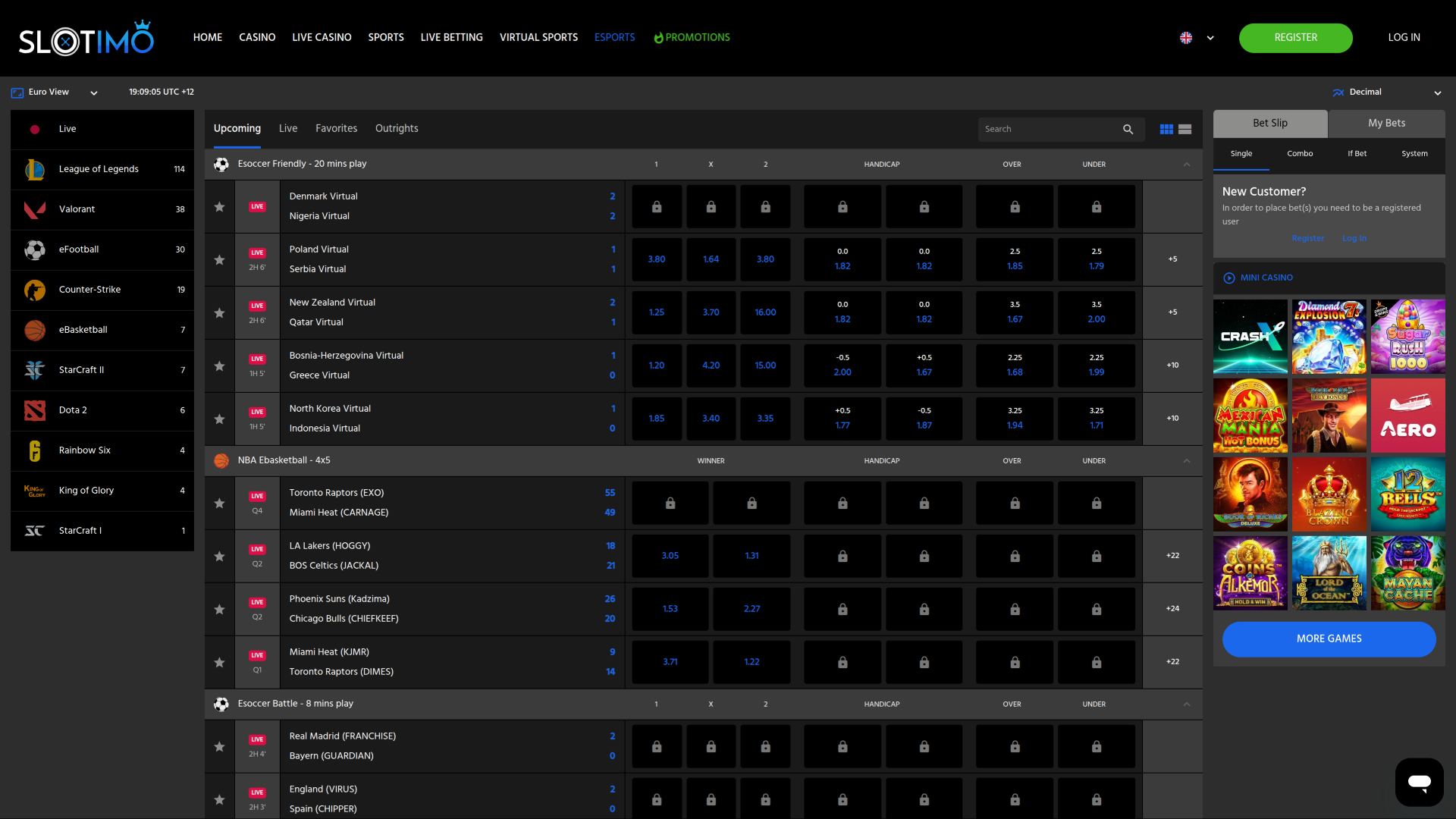Switch to the Outrights tab

[396, 128]
